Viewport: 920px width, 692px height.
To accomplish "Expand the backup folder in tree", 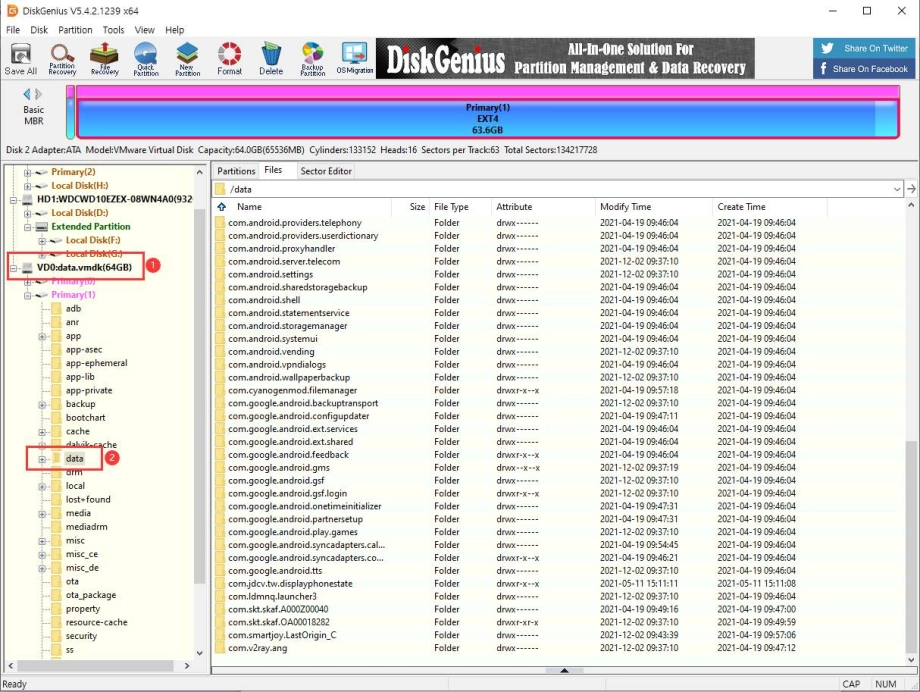I will pyautogui.click(x=42, y=404).
